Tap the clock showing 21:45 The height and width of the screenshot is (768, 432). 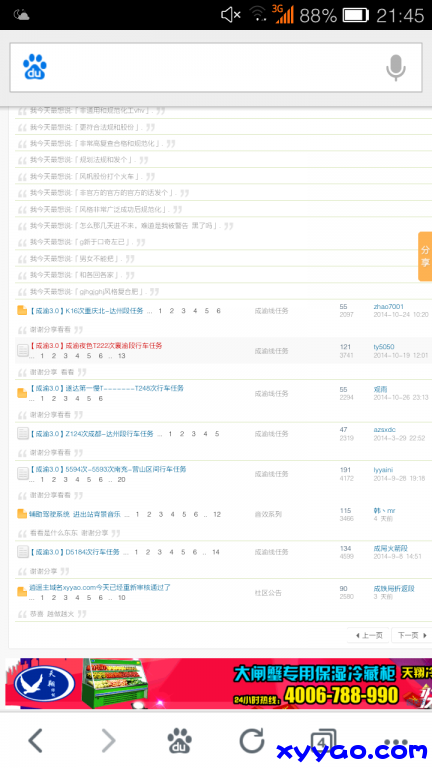click(400, 15)
